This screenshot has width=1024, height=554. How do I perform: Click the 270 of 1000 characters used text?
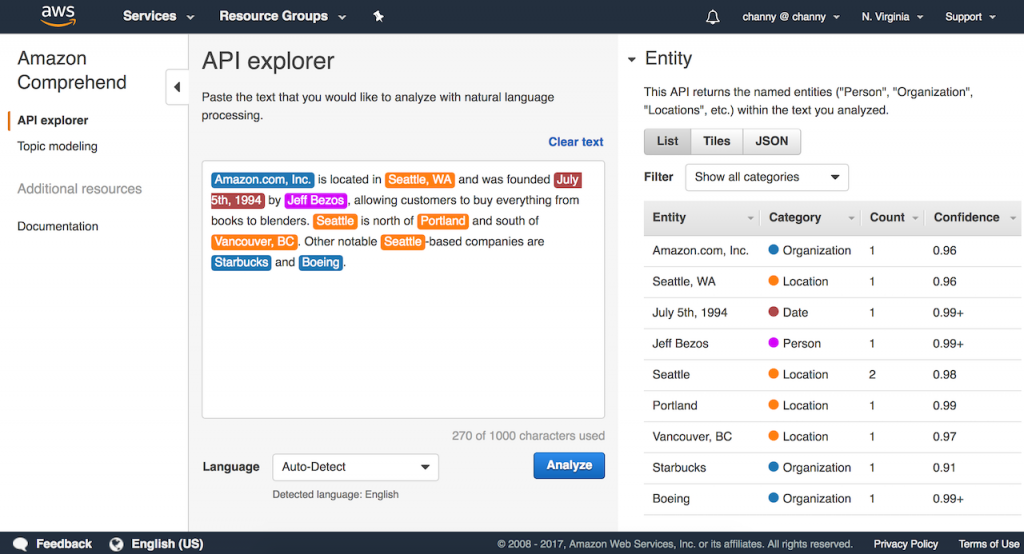tap(528, 436)
